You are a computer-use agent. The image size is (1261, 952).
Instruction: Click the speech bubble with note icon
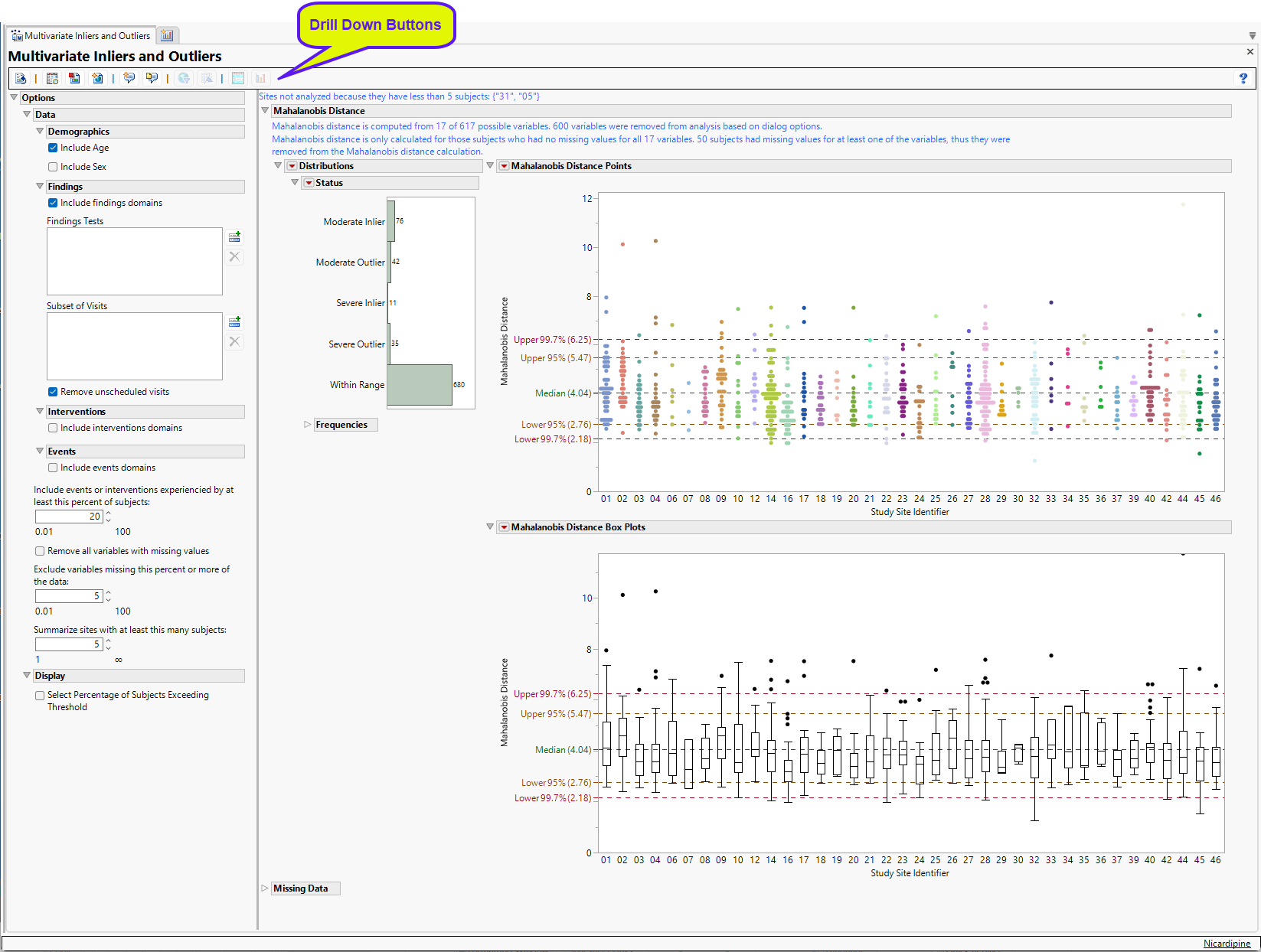pos(152,78)
